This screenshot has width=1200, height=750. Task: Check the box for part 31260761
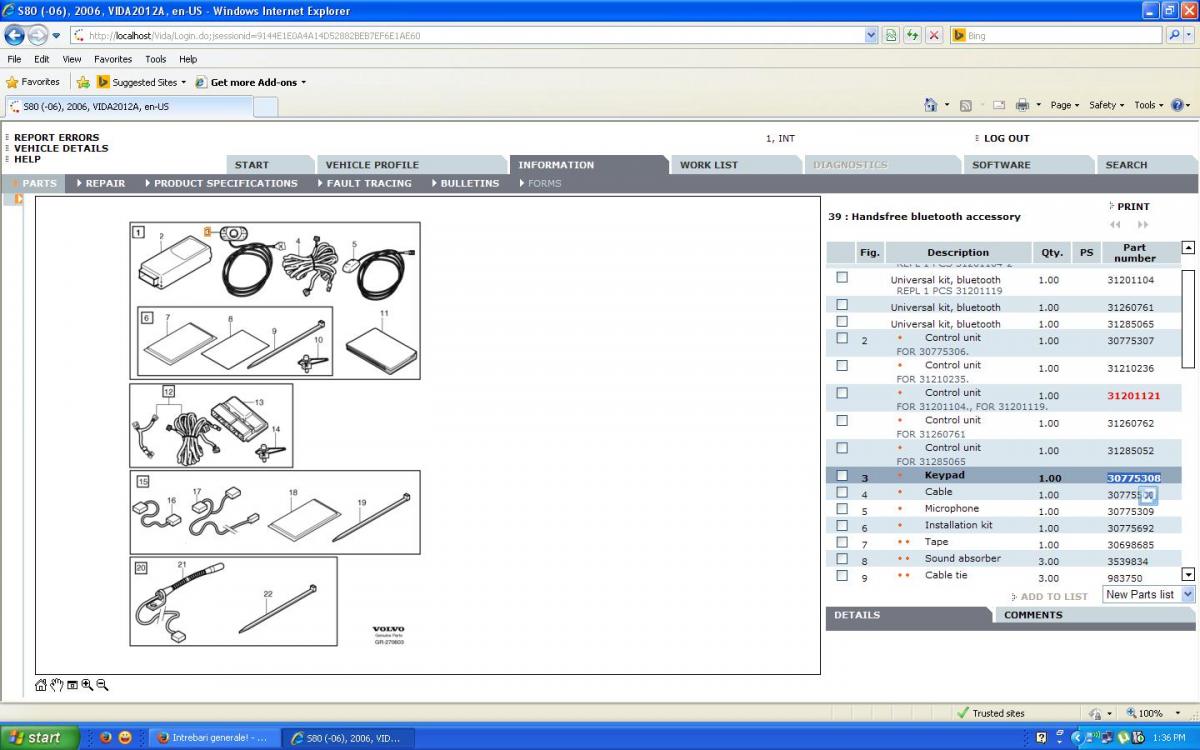coord(842,305)
